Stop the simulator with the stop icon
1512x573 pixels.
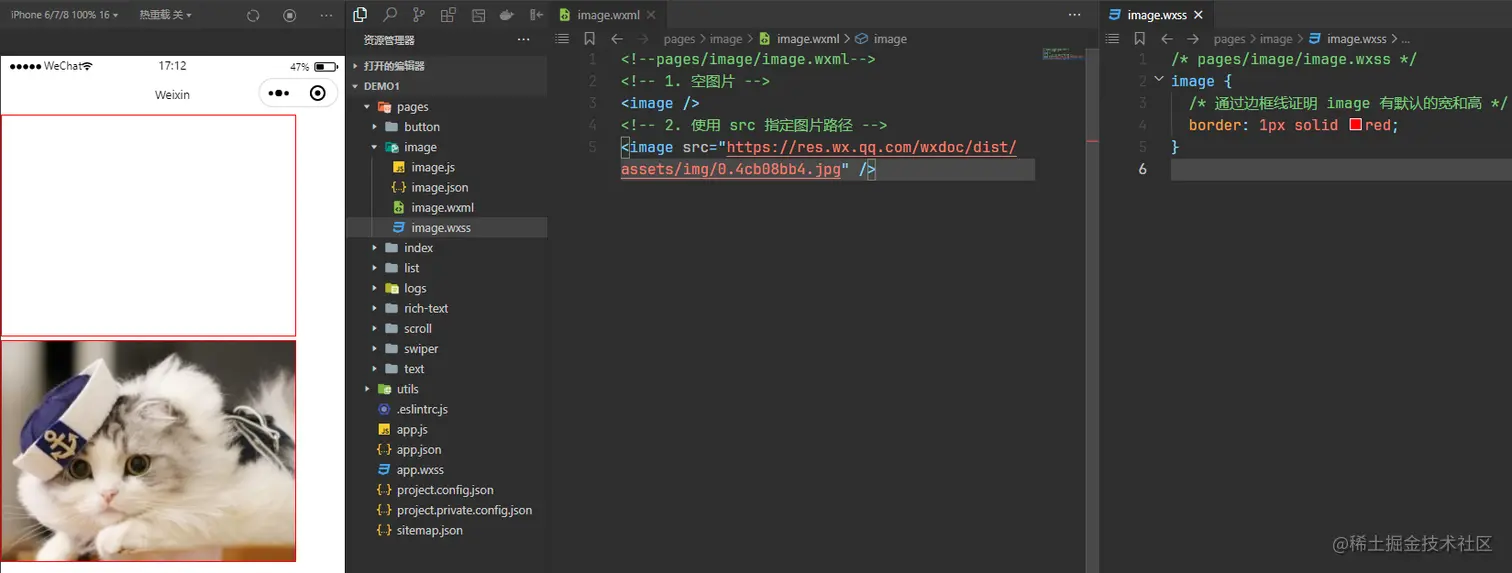click(290, 15)
